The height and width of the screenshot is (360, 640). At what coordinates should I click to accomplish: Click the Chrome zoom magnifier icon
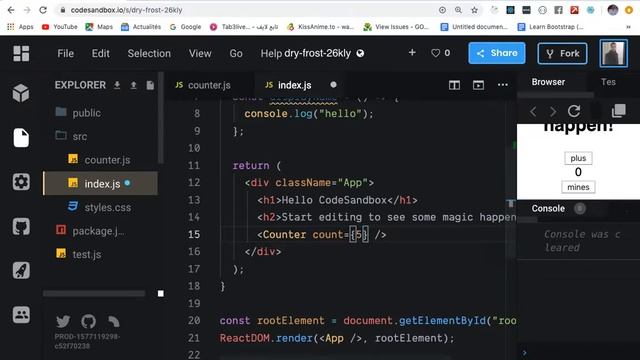[458, 10]
